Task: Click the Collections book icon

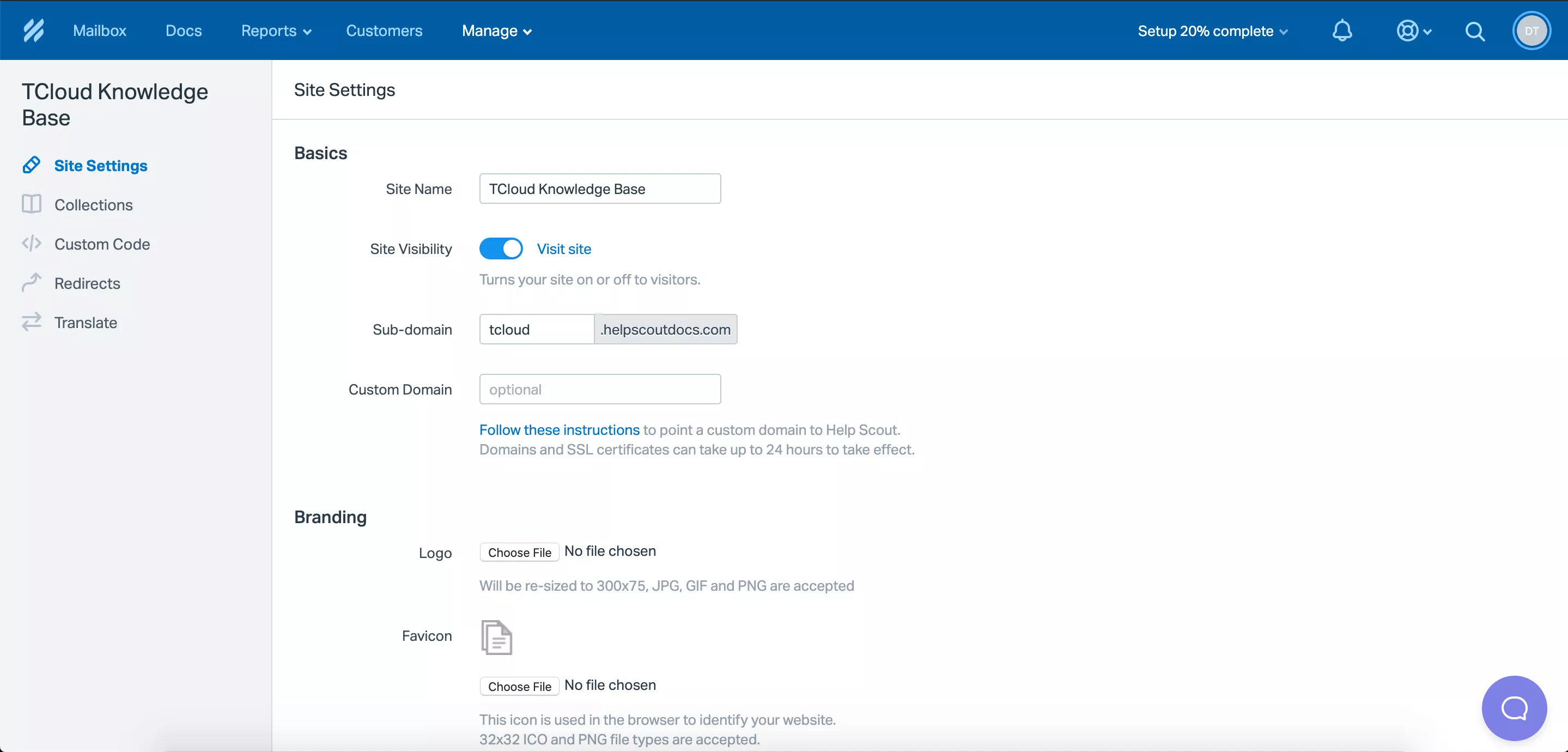Action: pos(32,204)
